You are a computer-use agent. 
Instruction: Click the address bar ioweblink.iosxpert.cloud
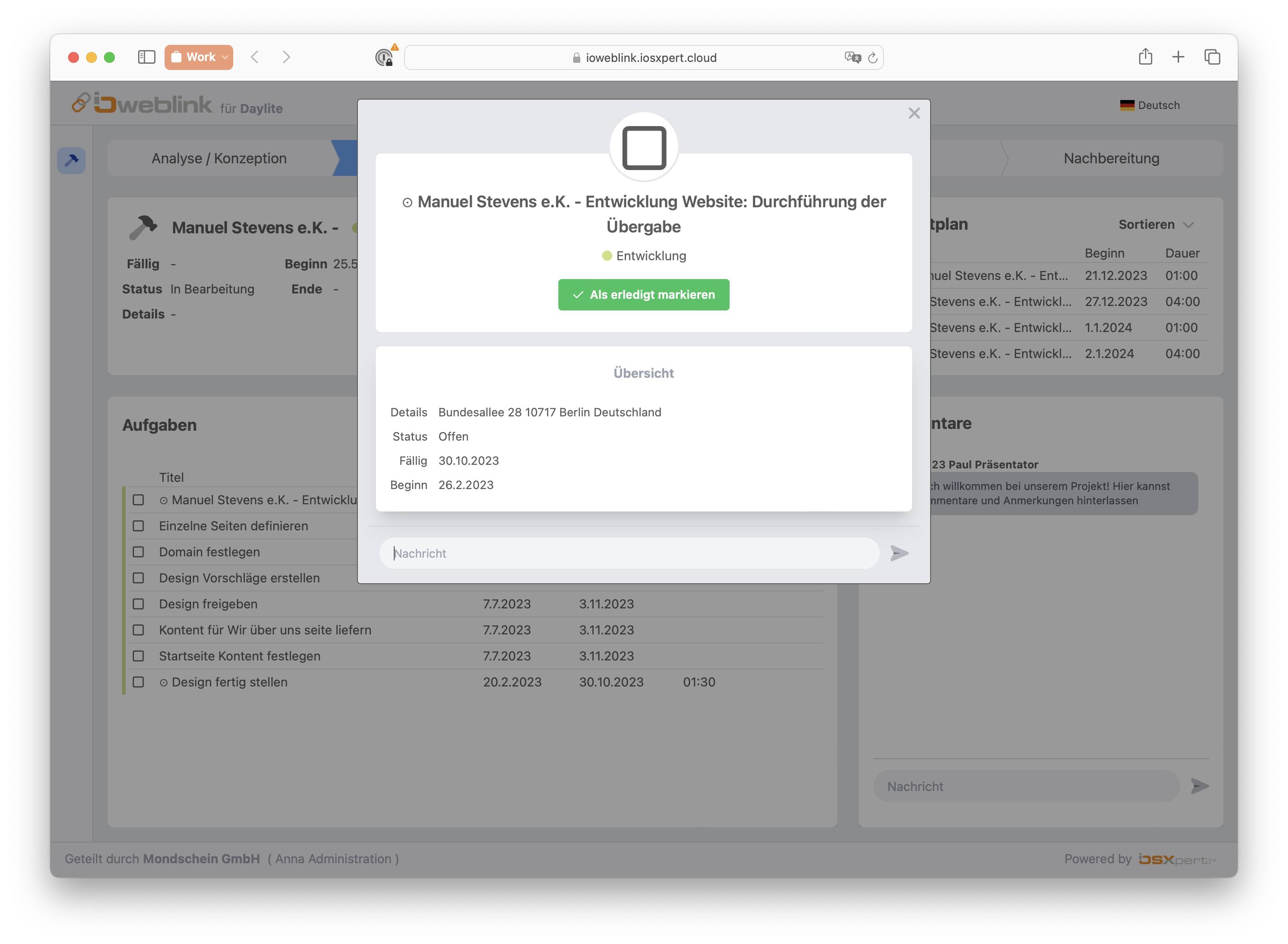pos(644,58)
